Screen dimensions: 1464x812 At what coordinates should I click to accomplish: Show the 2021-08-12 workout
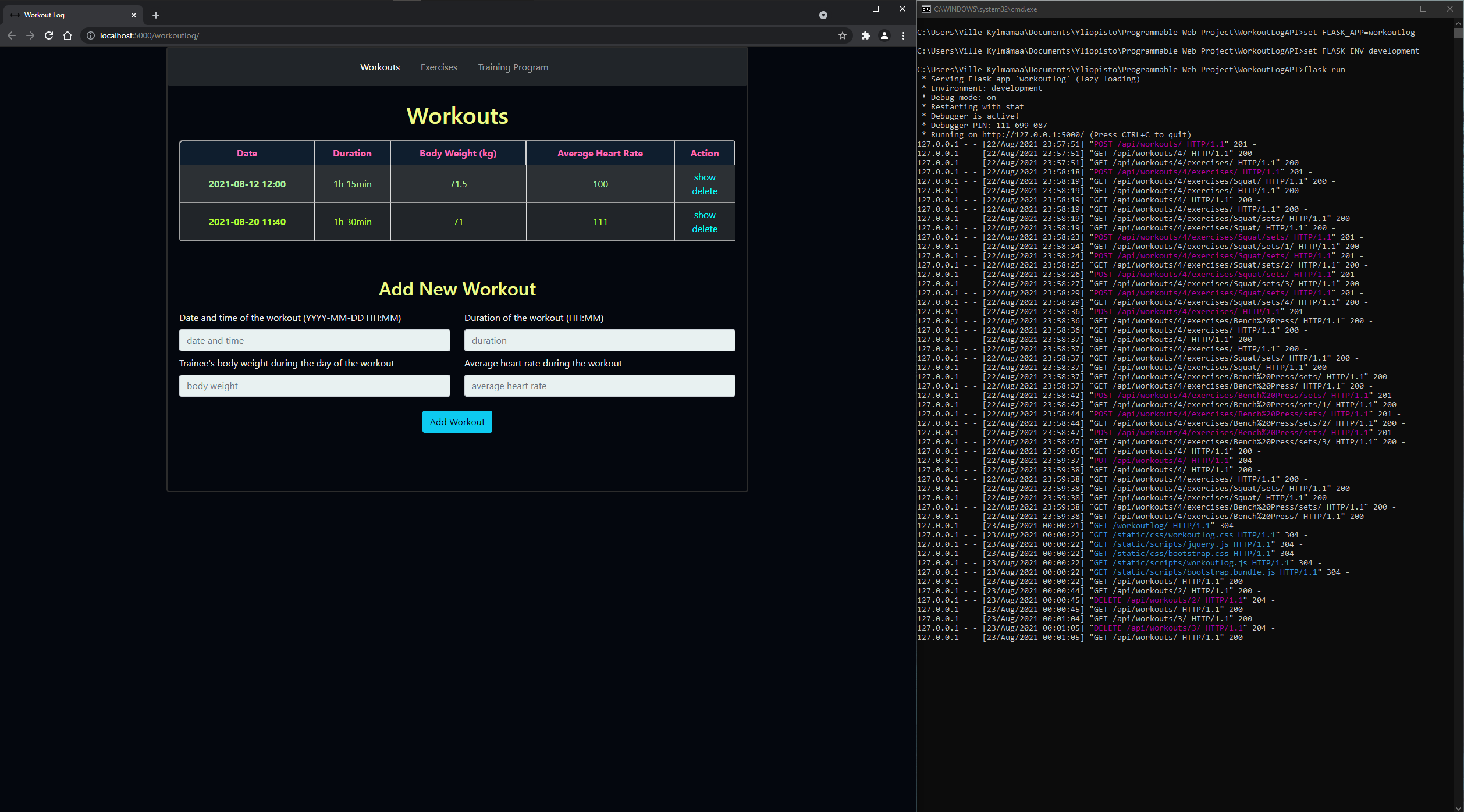[704, 177]
